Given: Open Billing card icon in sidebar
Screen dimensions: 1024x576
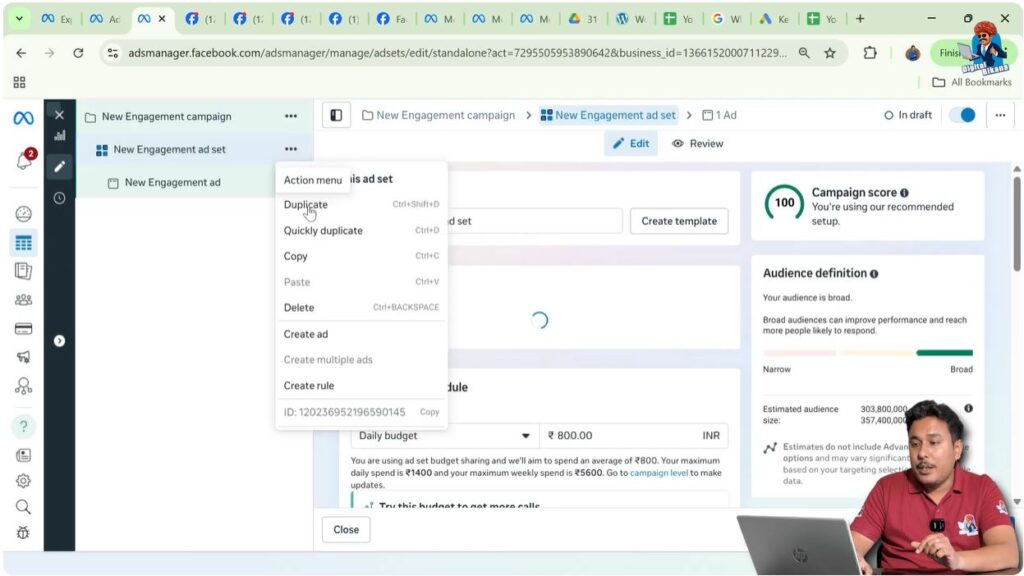Looking at the screenshot, I should pos(24,328).
